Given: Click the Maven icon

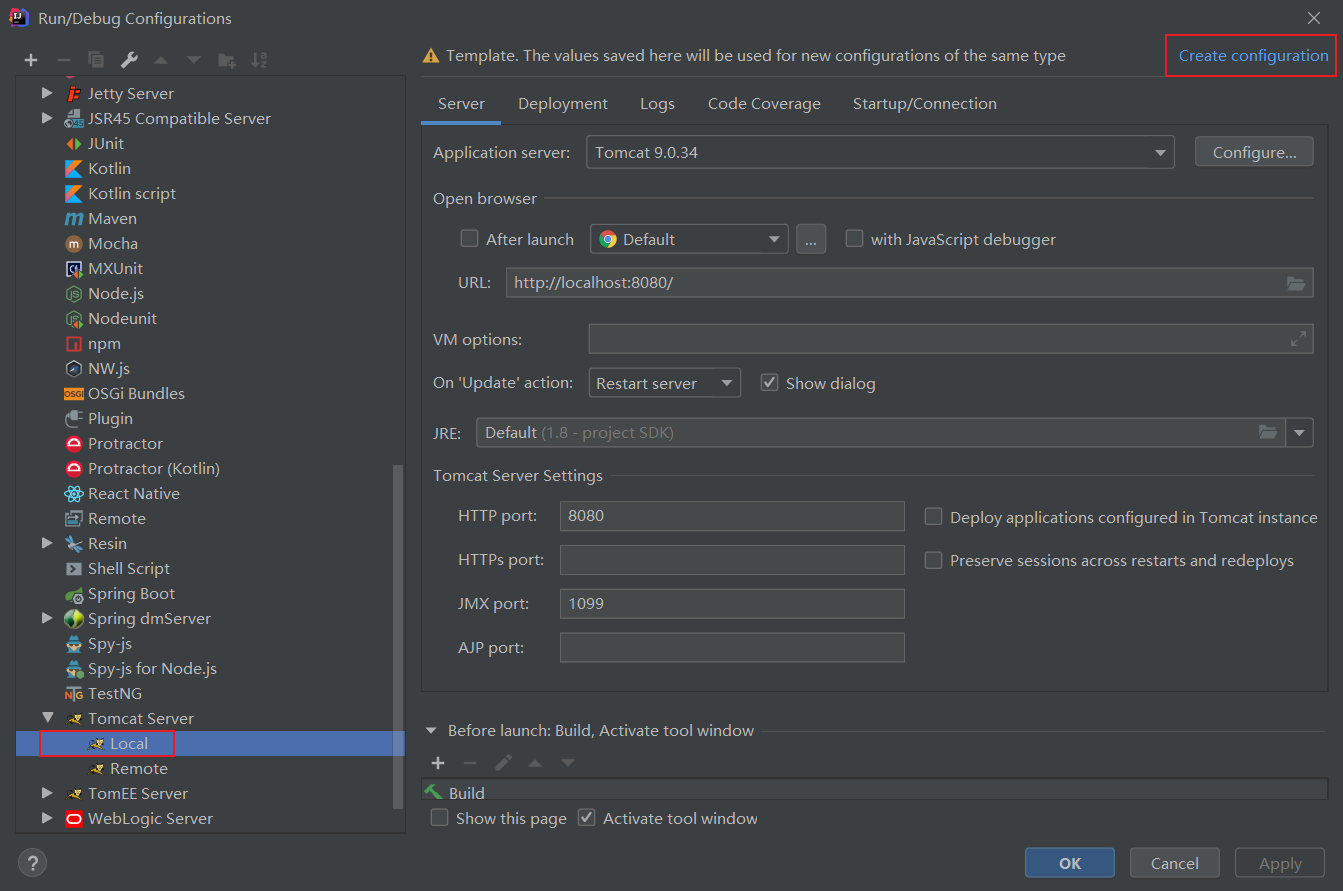Looking at the screenshot, I should pyautogui.click(x=74, y=218).
